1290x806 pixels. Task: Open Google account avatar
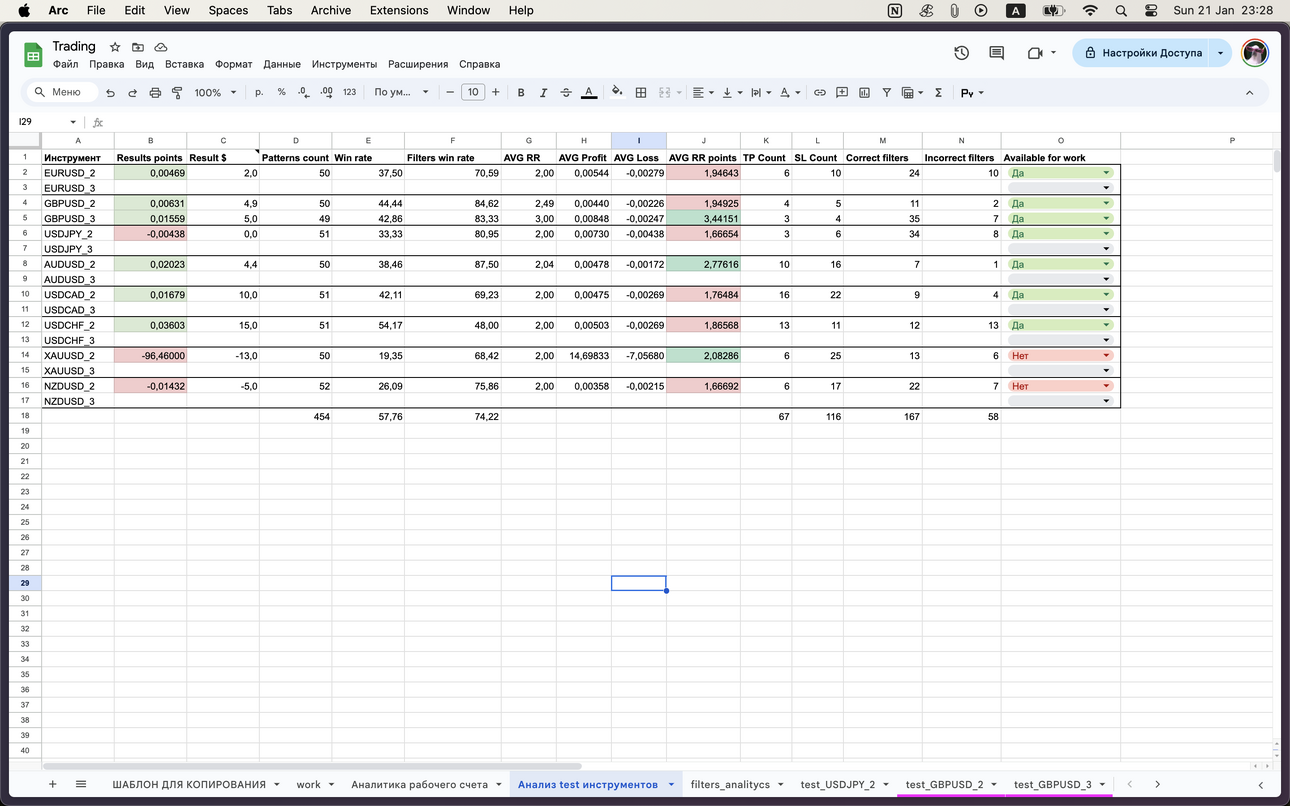coord(1255,53)
